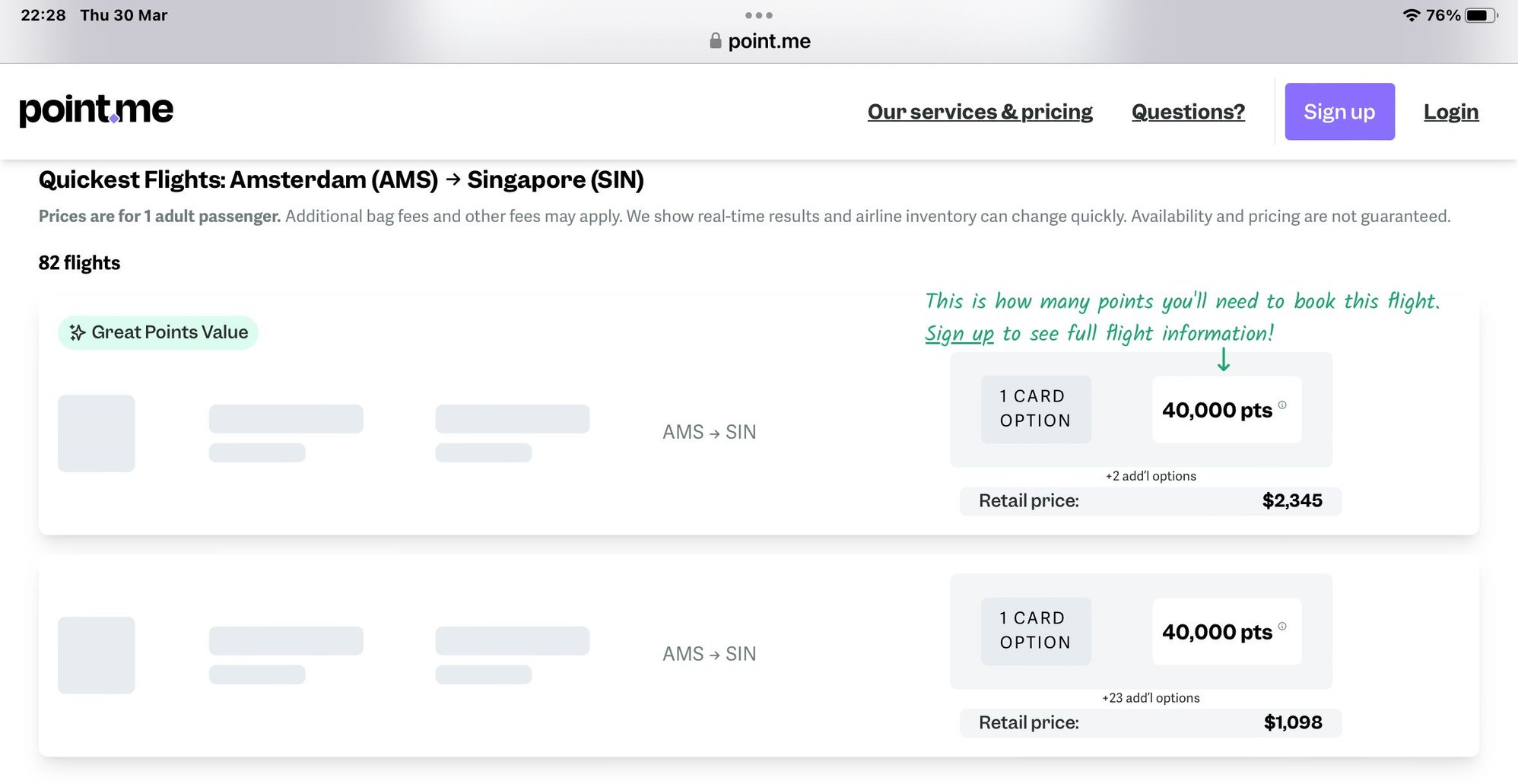1518x784 pixels.
Task: Tap the battery status icon
Action: [x=1481, y=15]
